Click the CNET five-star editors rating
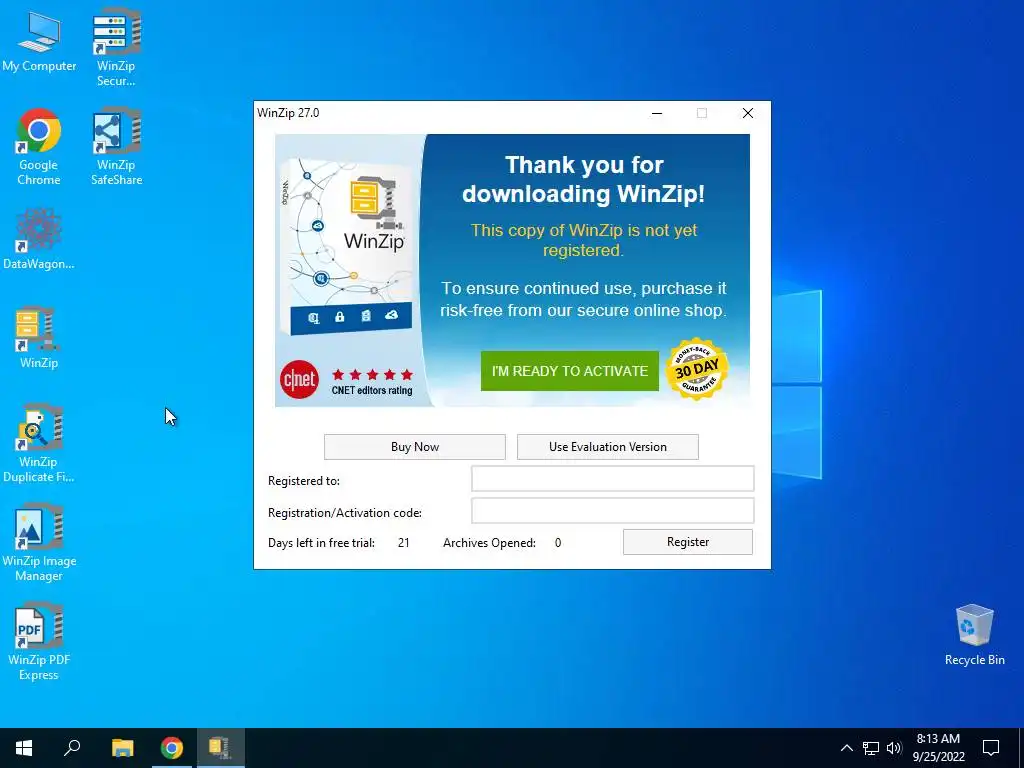The height and width of the screenshot is (768, 1024). 372,382
